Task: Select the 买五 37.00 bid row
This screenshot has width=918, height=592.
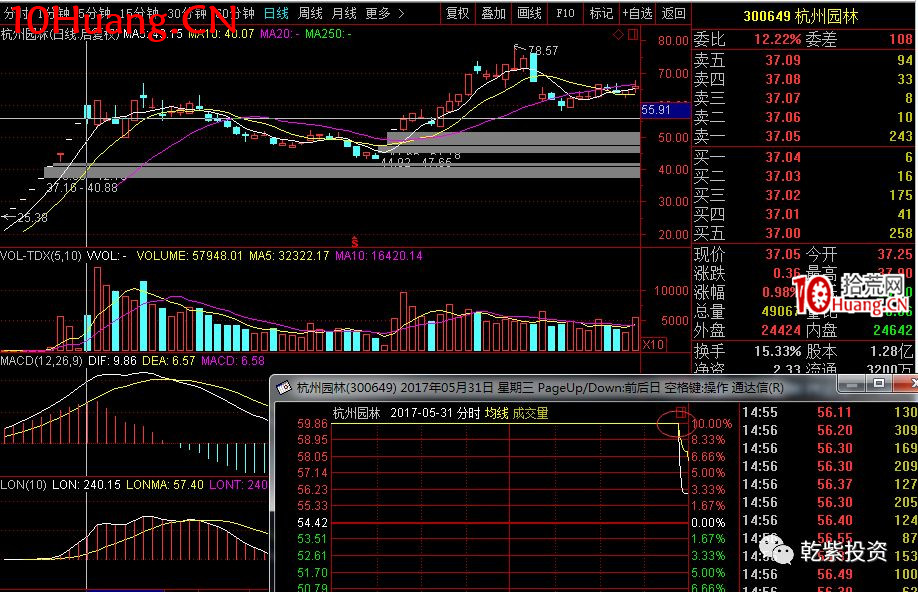Action: tap(803, 233)
